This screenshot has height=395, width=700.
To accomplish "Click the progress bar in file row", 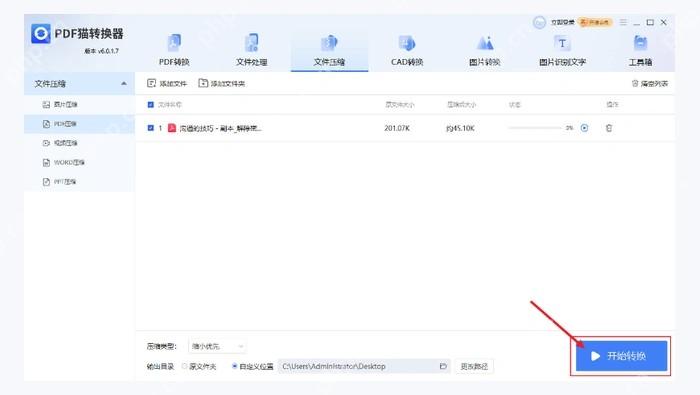I will click(535, 128).
